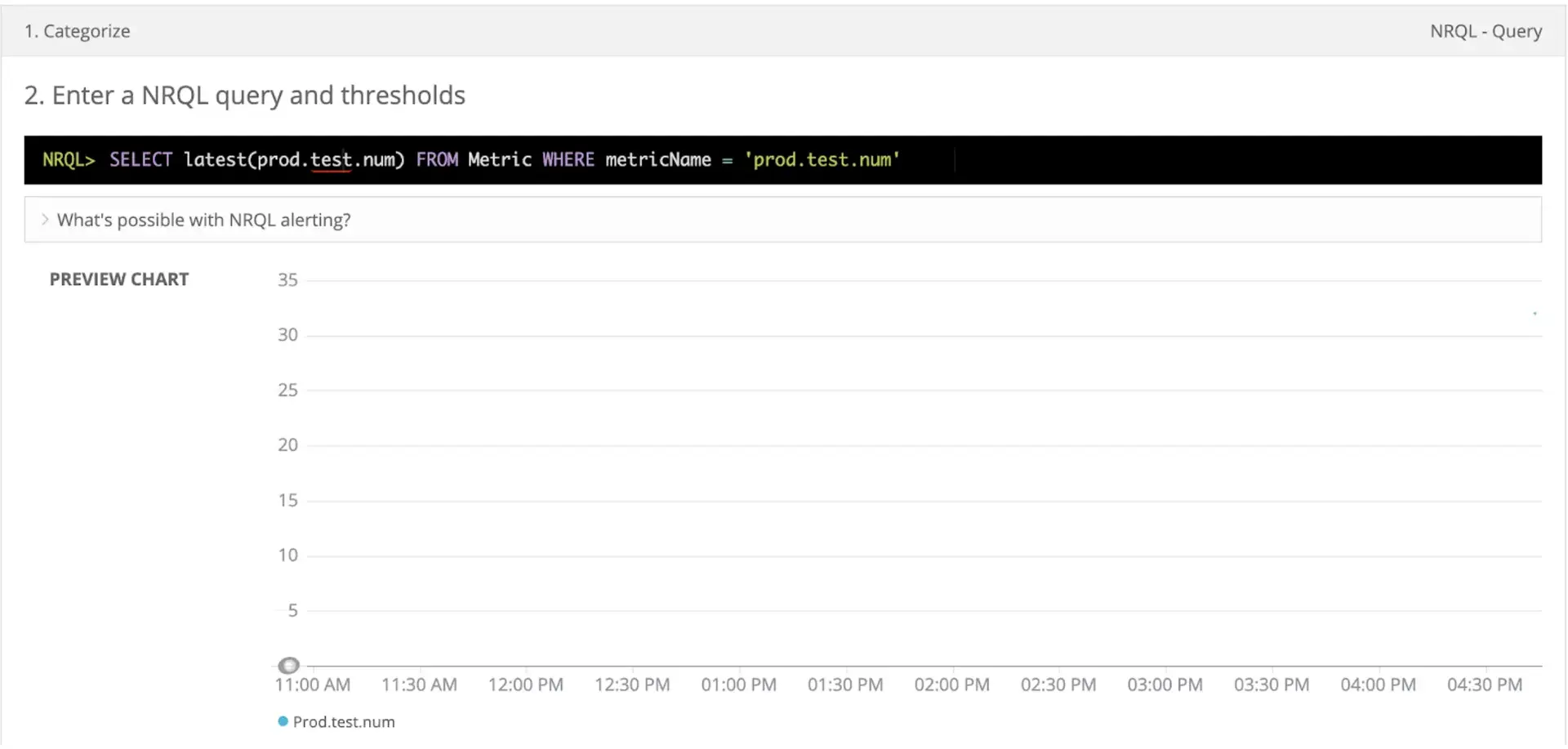The image size is (1568, 749).
Task: Click the 35 value on the y-axis
Action: tap(287, 280)
